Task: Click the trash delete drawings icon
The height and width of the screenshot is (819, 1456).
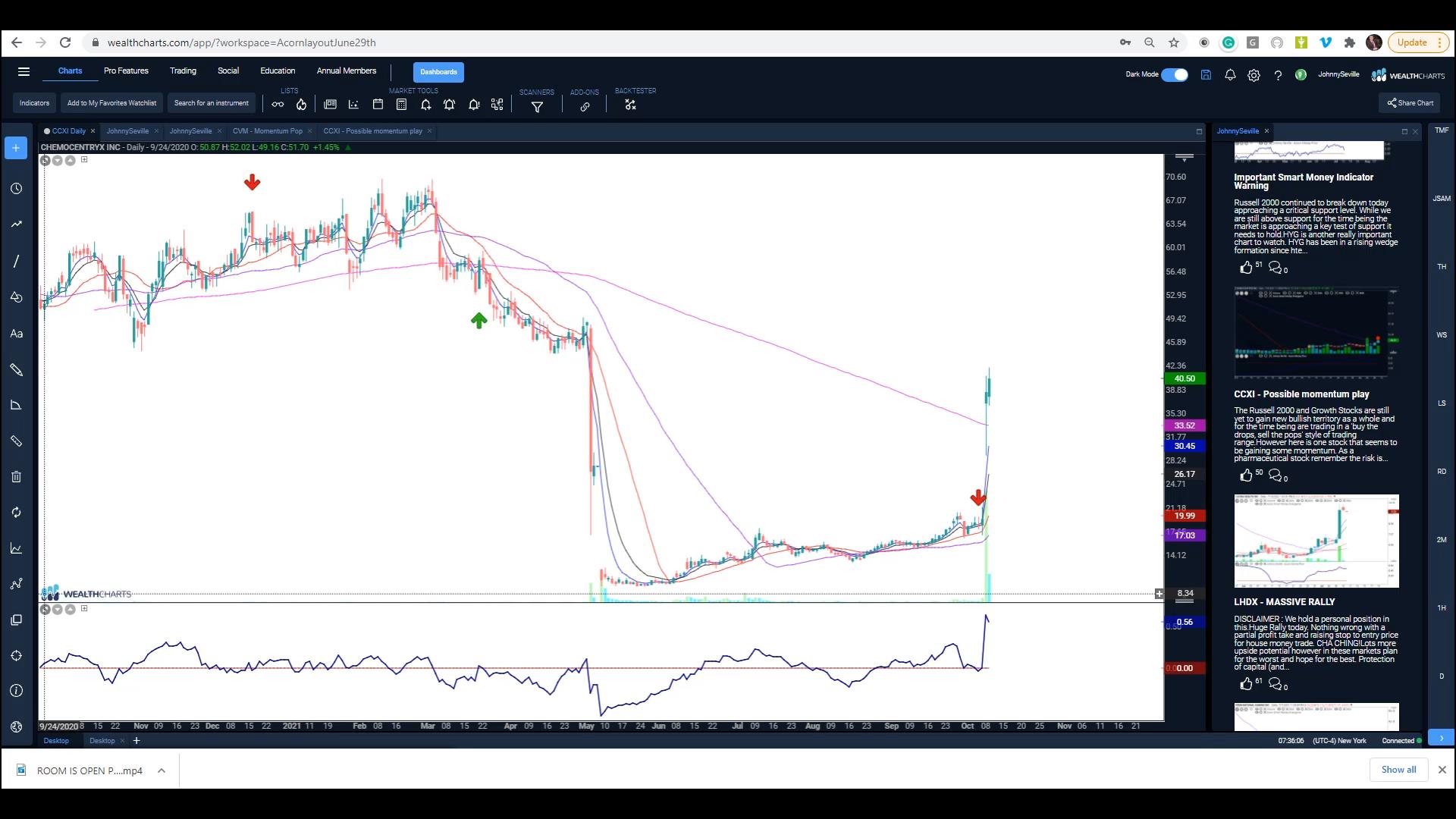Action: [16, 476]
